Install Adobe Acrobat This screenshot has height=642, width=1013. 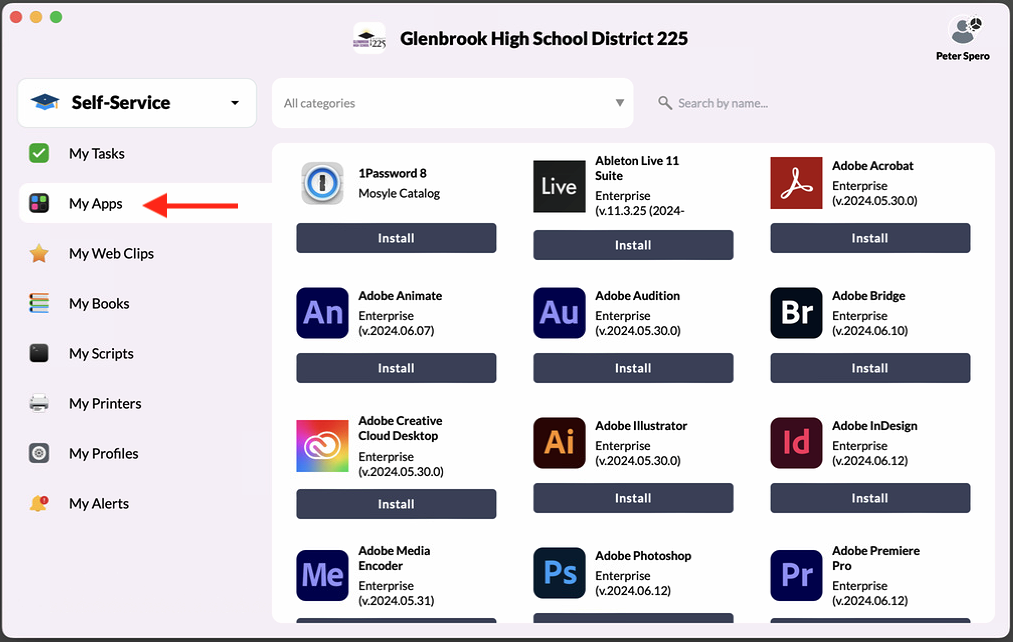click(x=870, y=238)
